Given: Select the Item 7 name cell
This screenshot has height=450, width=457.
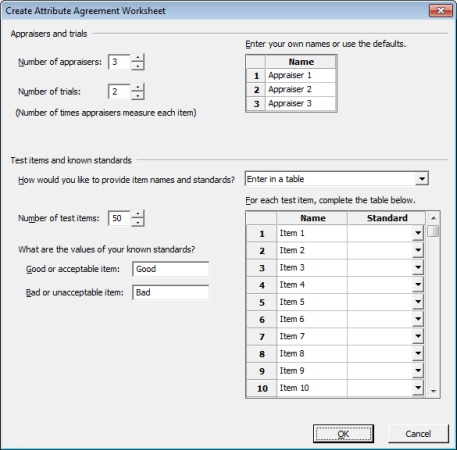Looking at the screenshot, I should tap(312, 336).
